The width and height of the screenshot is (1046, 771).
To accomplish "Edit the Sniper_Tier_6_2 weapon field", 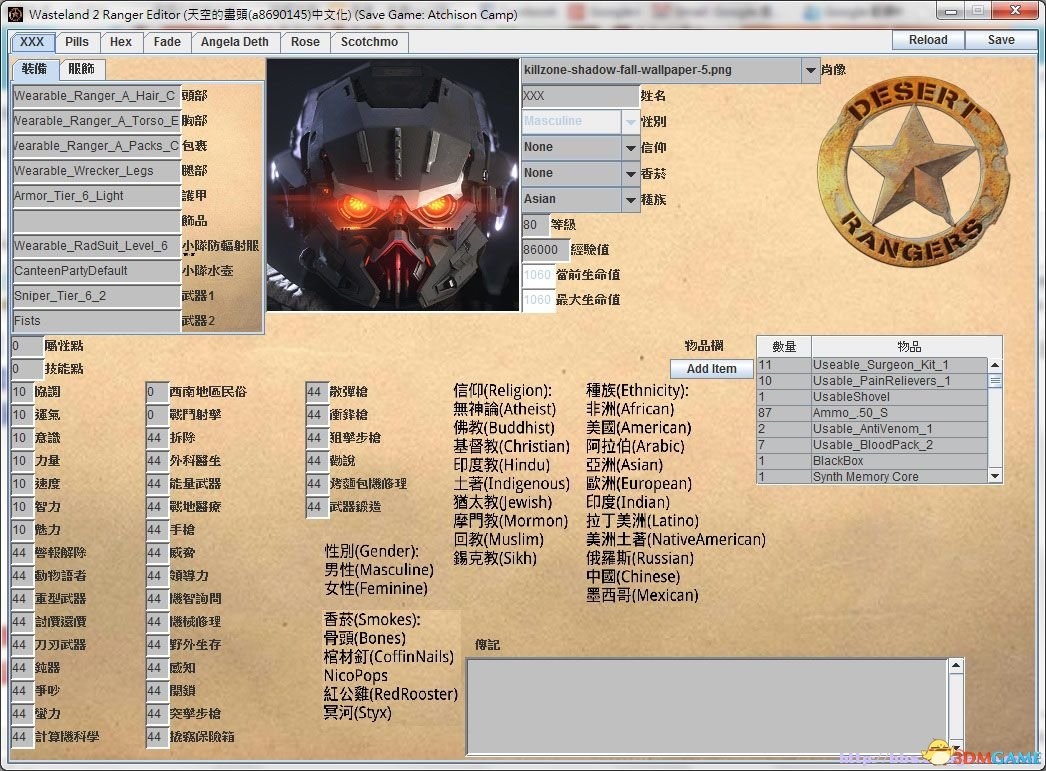I will coord(96,296).
